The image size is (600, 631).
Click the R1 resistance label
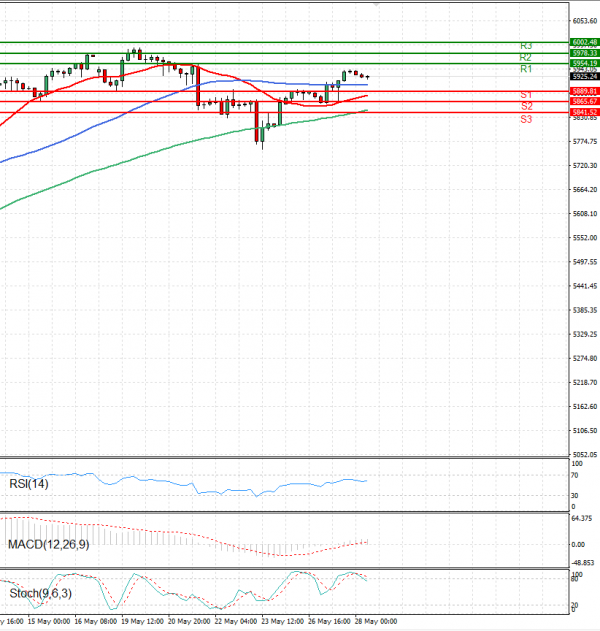526,69
